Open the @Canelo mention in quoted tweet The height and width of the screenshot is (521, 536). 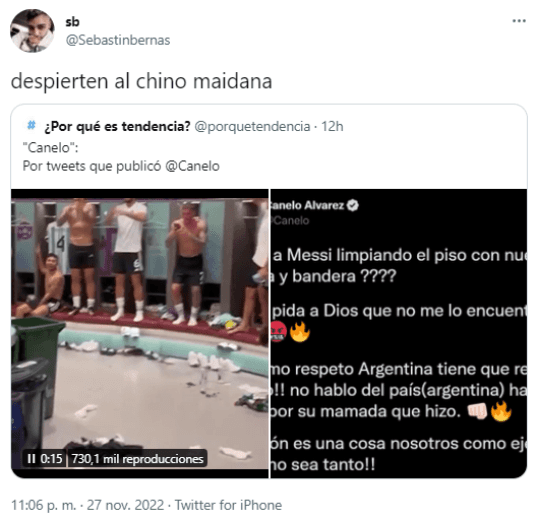[192, 166]
